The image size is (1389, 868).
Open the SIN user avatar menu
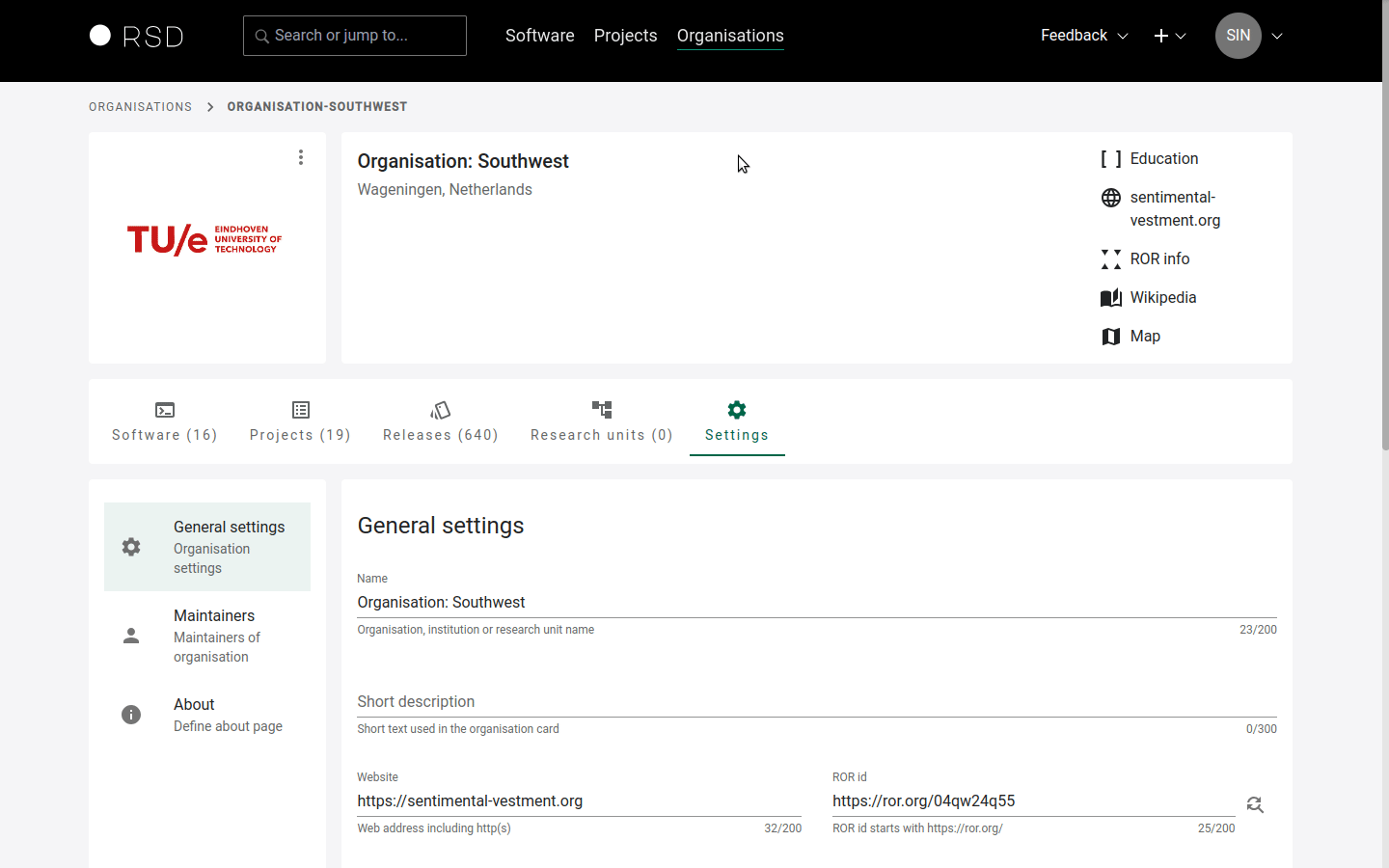(1239, 36)
